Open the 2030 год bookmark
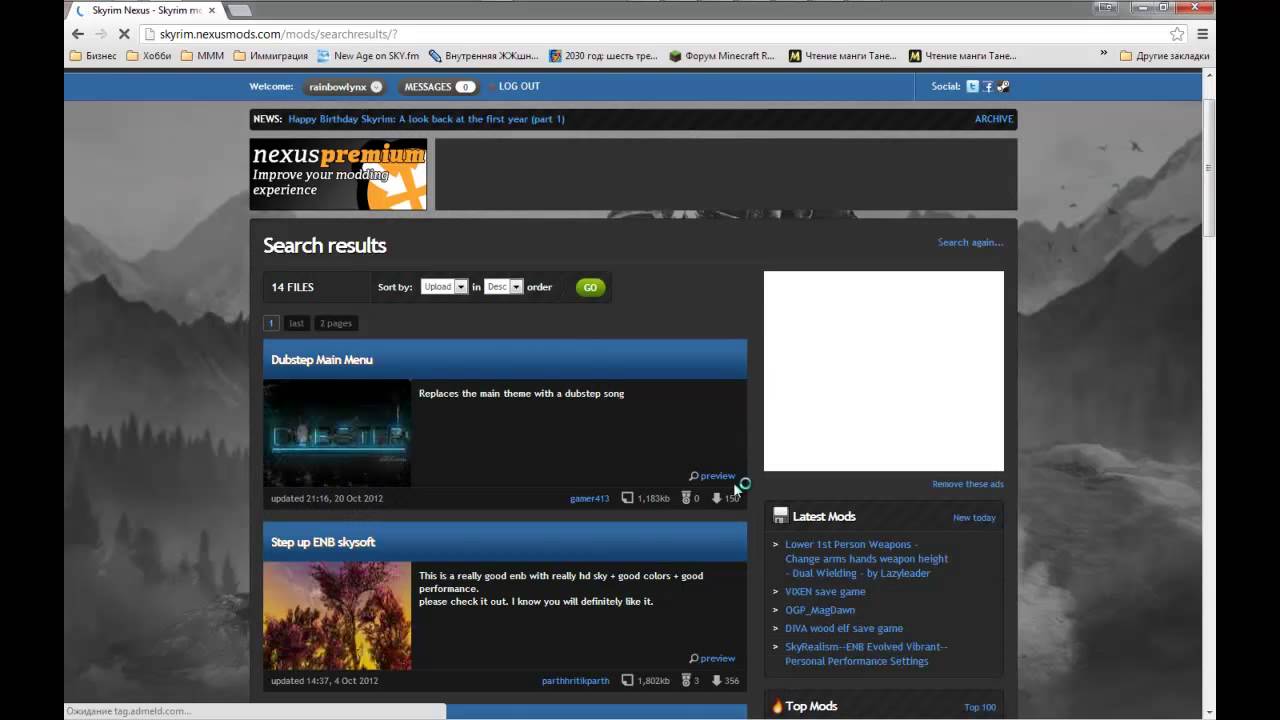 (x=603, y=56)
